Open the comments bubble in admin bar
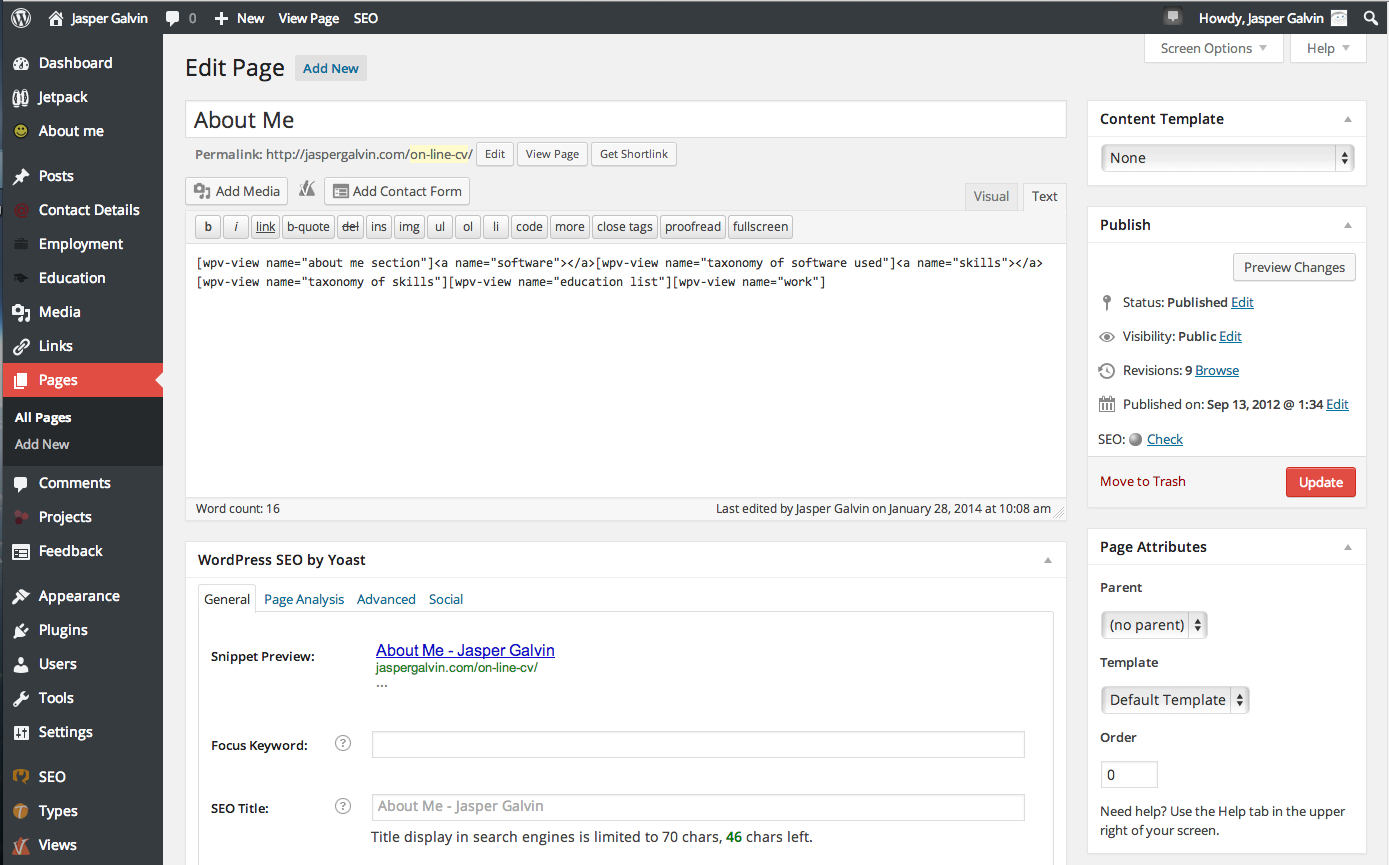Viewport: 1389px width, 865px height. (x=181, y=18)
